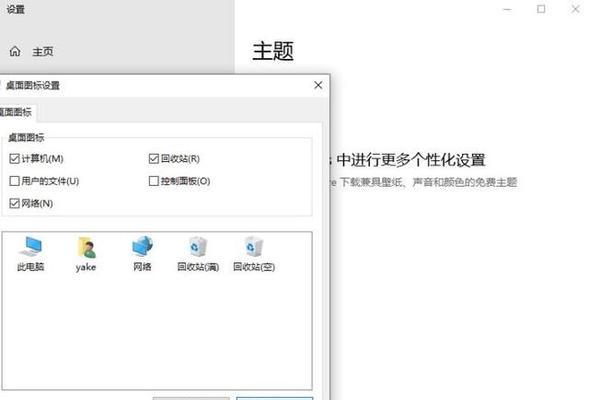Click the home icon beside 主页
The image size is (589, 400).
[x=15, y=51]
